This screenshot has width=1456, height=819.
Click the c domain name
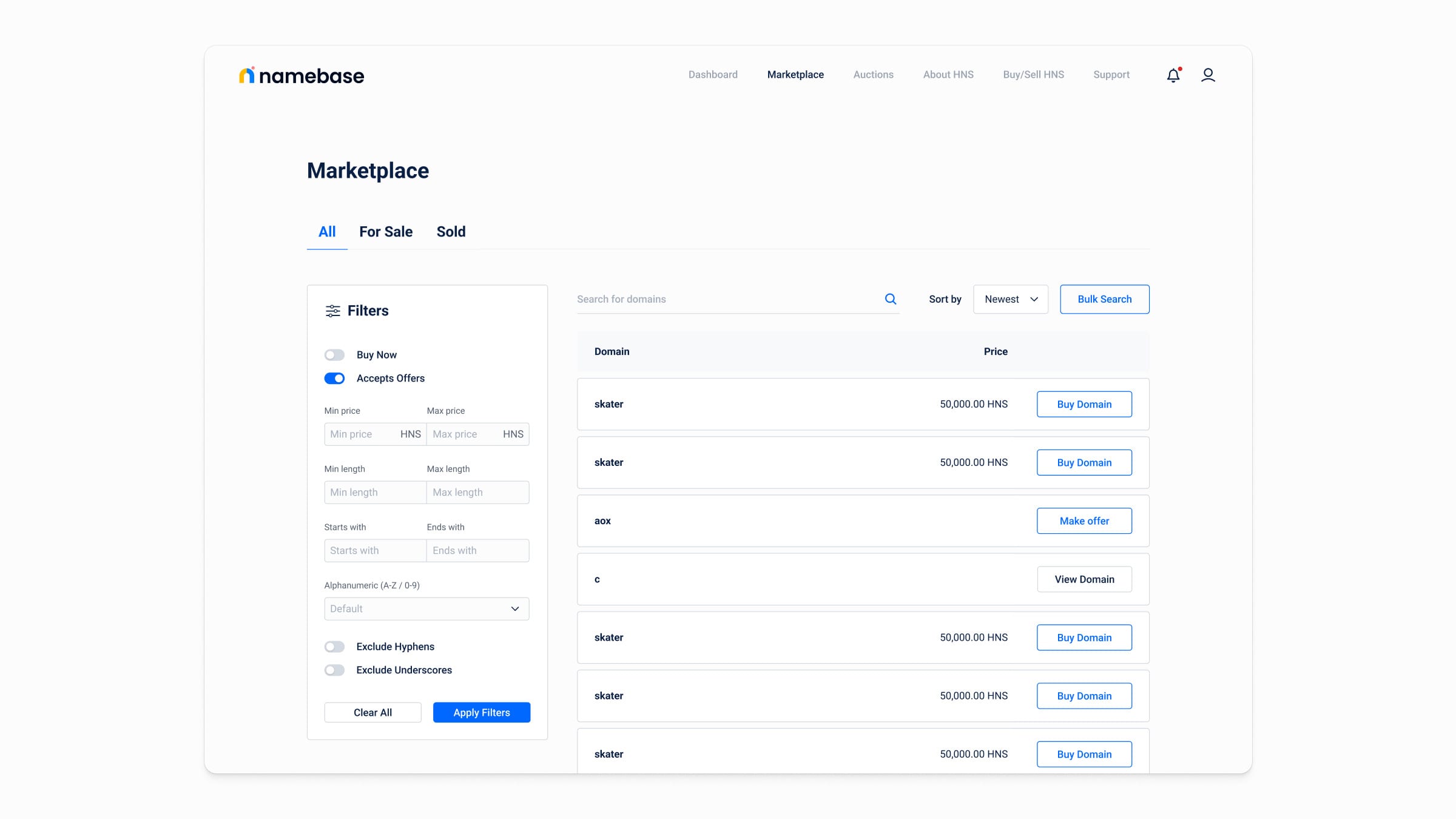point(597,579)
